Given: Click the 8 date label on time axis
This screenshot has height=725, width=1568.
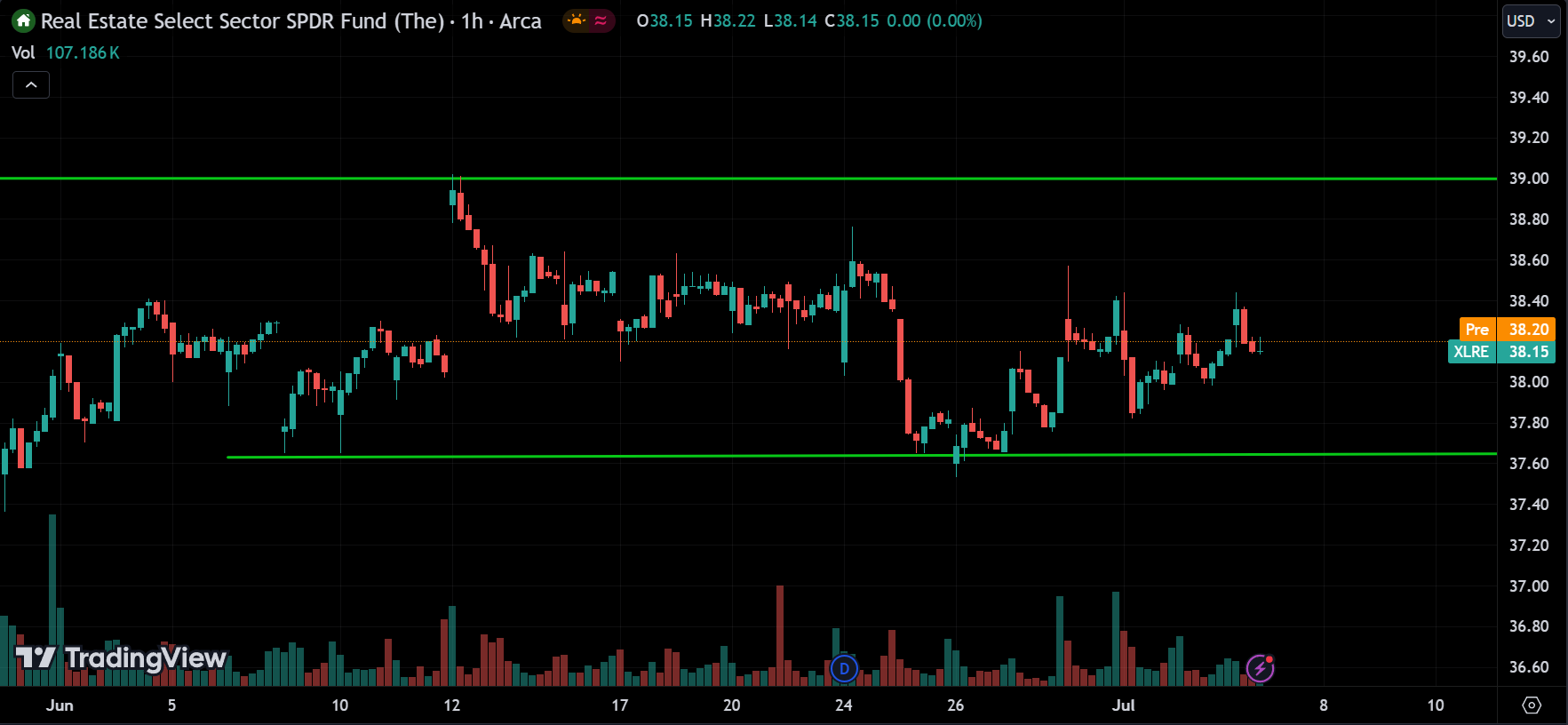Looking at the screenshot, I should pyautogui.click(x=1324, y=705).
